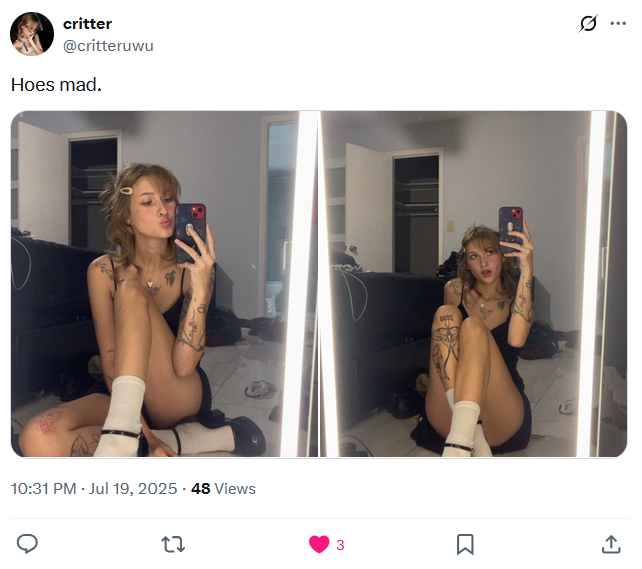View the right mirror photo
642x569 pixels.
tap(473, 284)
